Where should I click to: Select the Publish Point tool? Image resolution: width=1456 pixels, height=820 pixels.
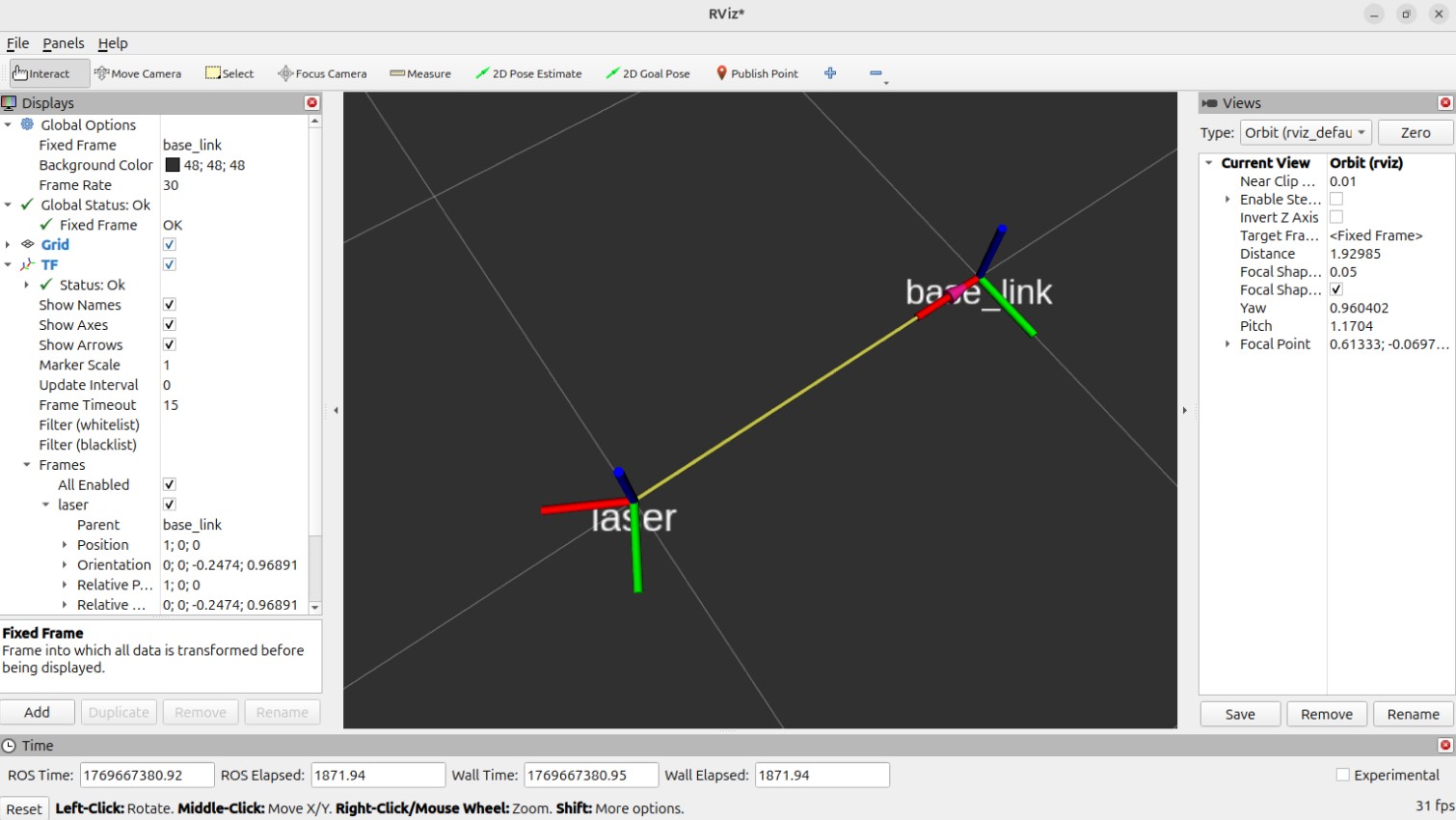(x=757, y=72)
